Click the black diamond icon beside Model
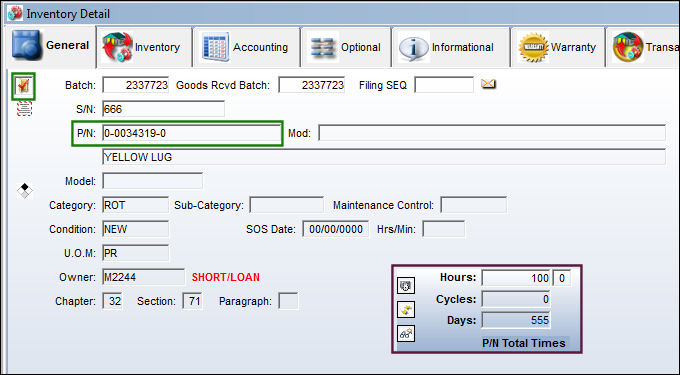The width and height of the screenshot is (680, 375). click(x=25, y=190)
